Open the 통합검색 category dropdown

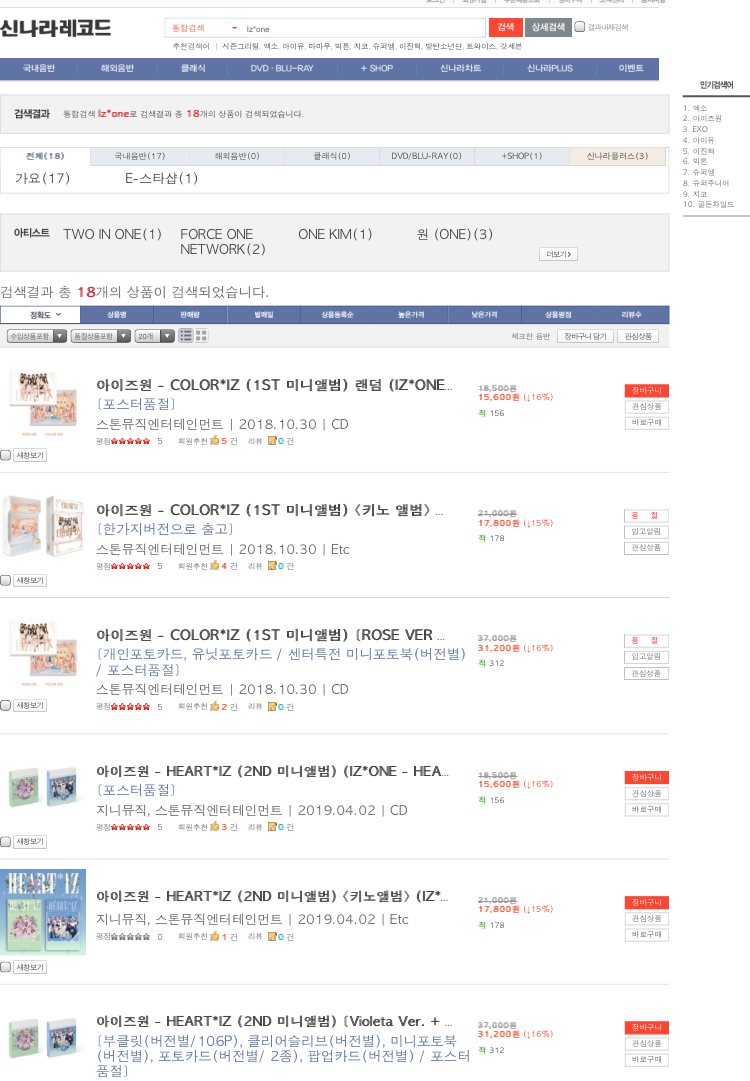pos(203,28)
